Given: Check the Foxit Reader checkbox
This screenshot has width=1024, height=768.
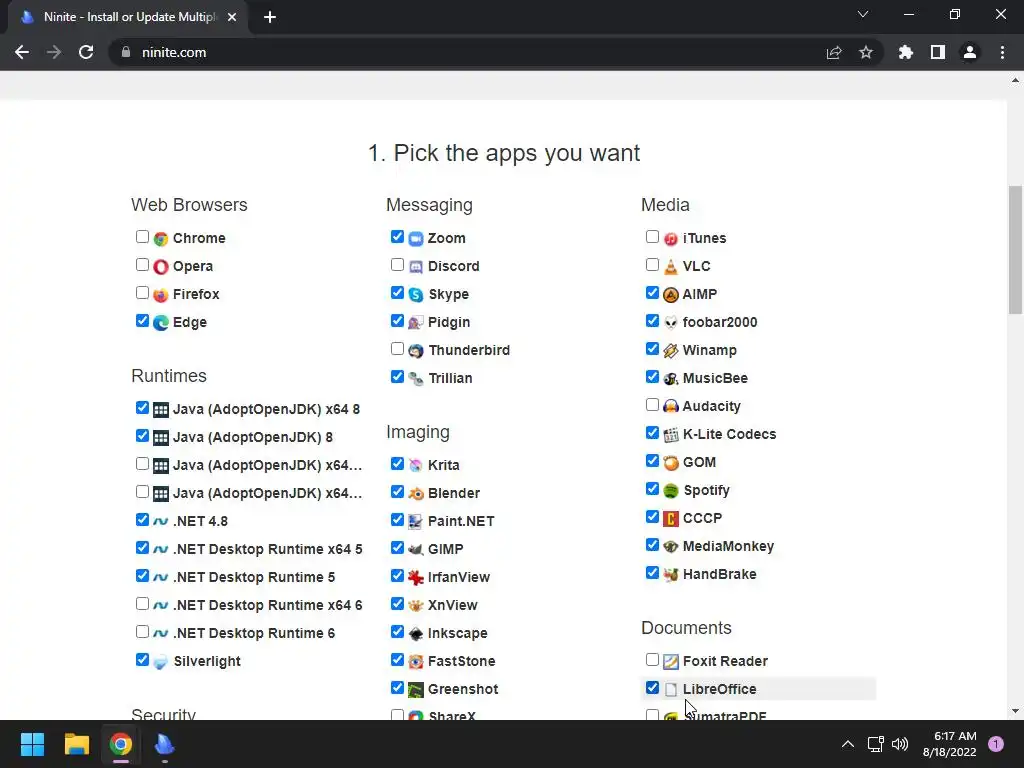Looking at the screenshot, I should (x=652, y=660).
